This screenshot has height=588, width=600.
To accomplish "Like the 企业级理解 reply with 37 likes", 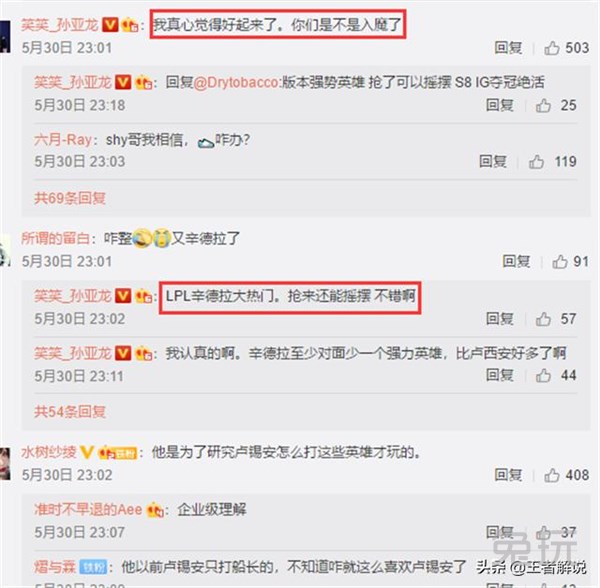I will click(x=543, y=532).
